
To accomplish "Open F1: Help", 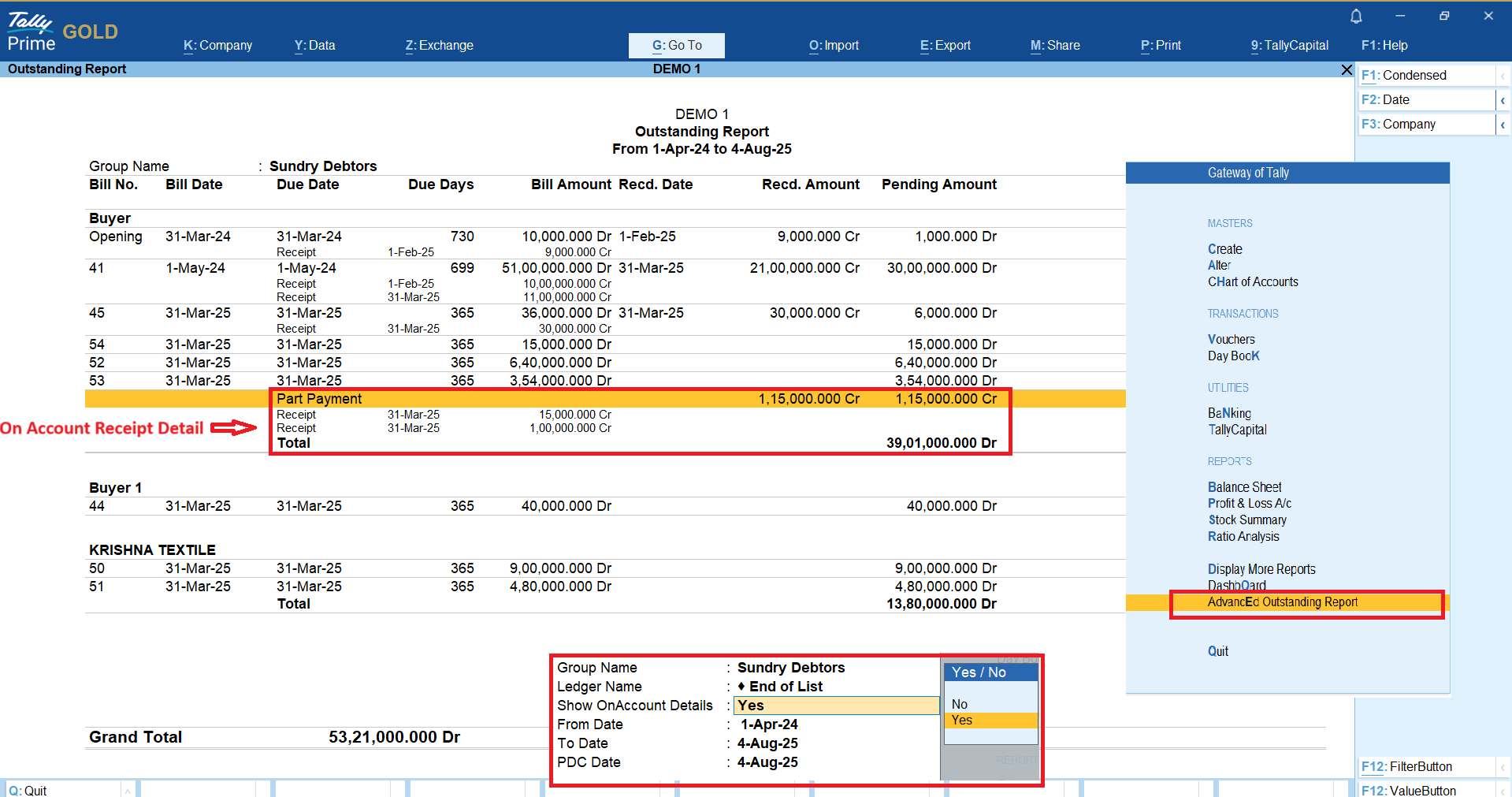I will [1384, 46].
